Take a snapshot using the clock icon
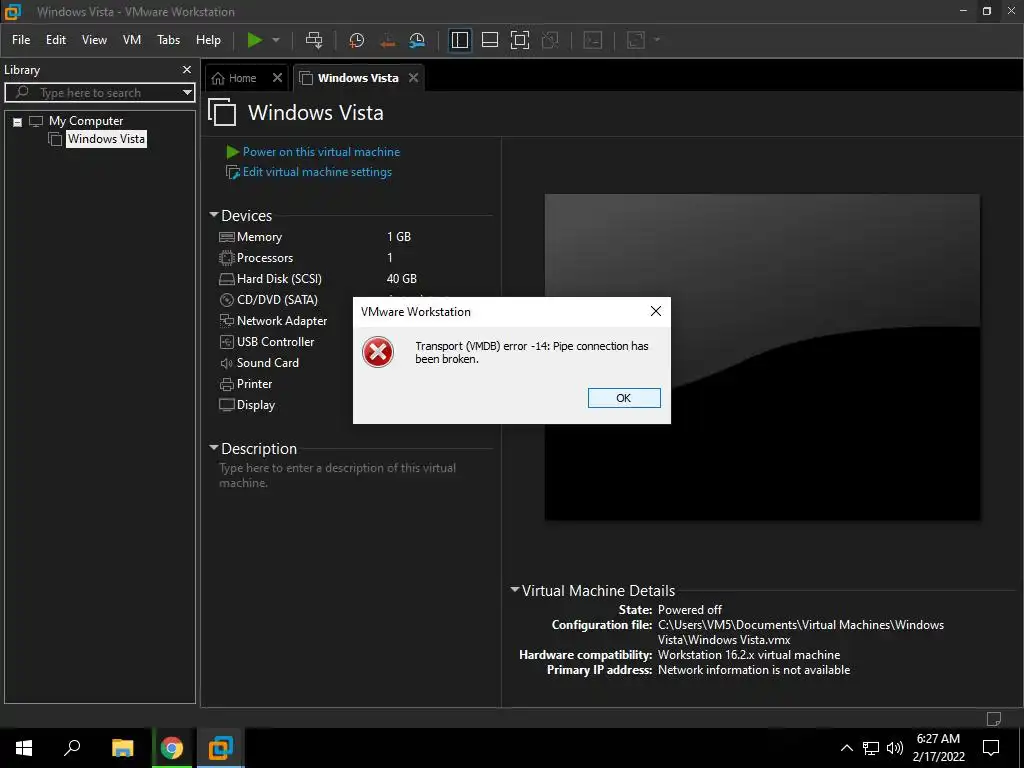This screenshot has width=1024, height=768. tap(357, 40)
